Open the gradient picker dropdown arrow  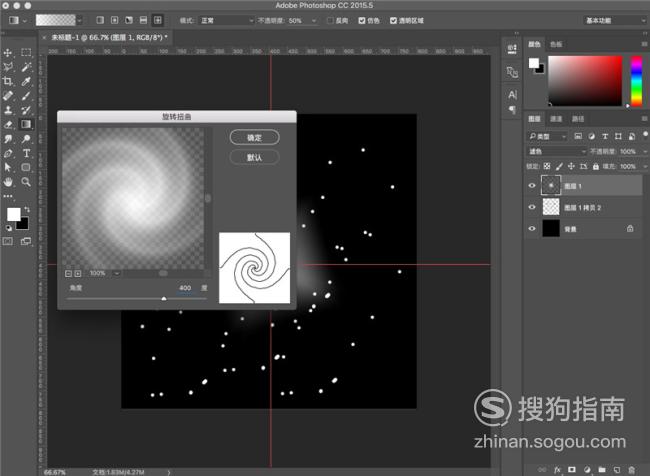(x=80, y=20)
